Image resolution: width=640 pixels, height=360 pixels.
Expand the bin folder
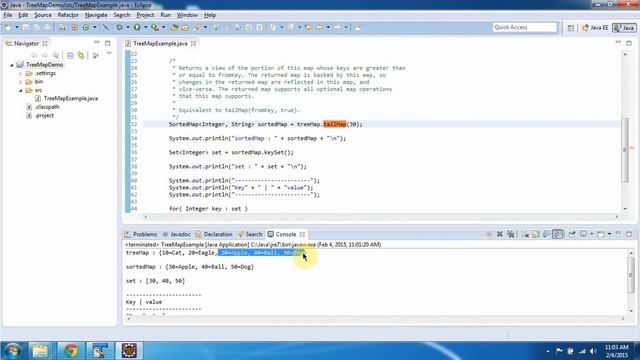tap(20, 82)
